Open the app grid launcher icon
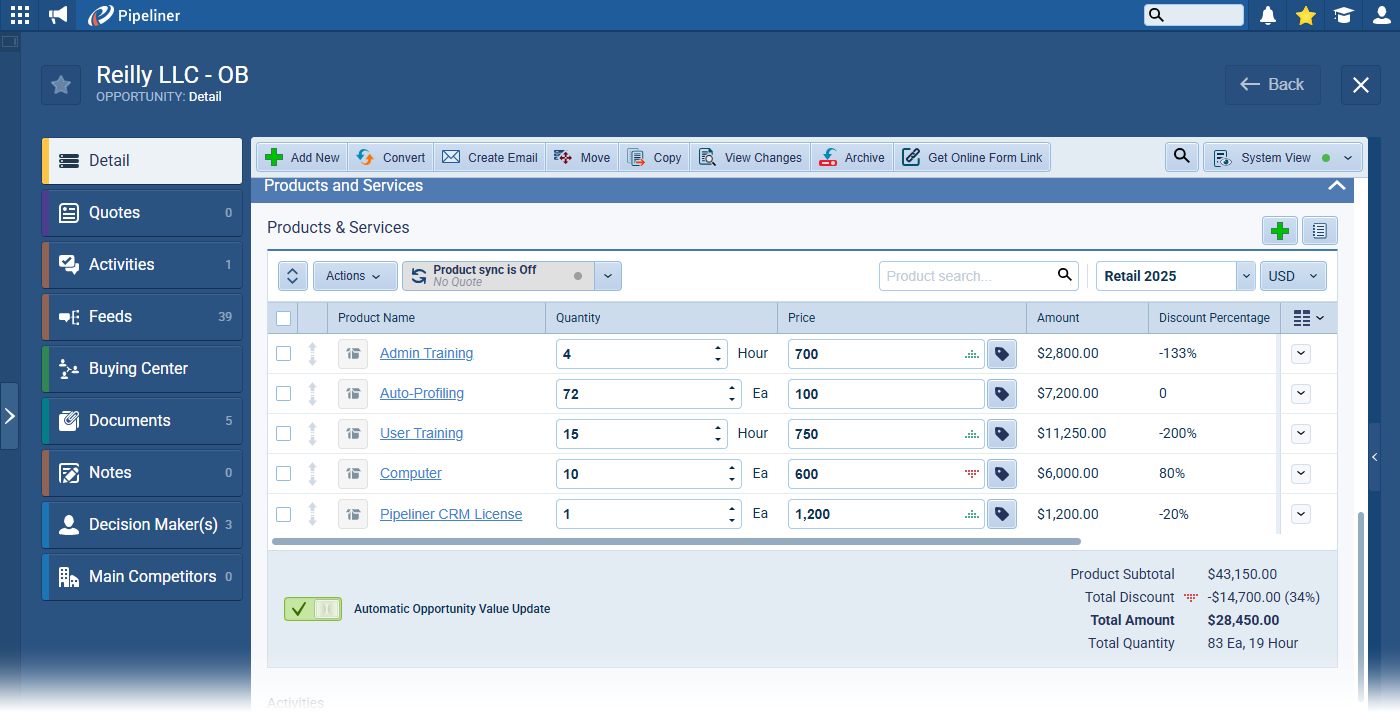 click(20, 15)
